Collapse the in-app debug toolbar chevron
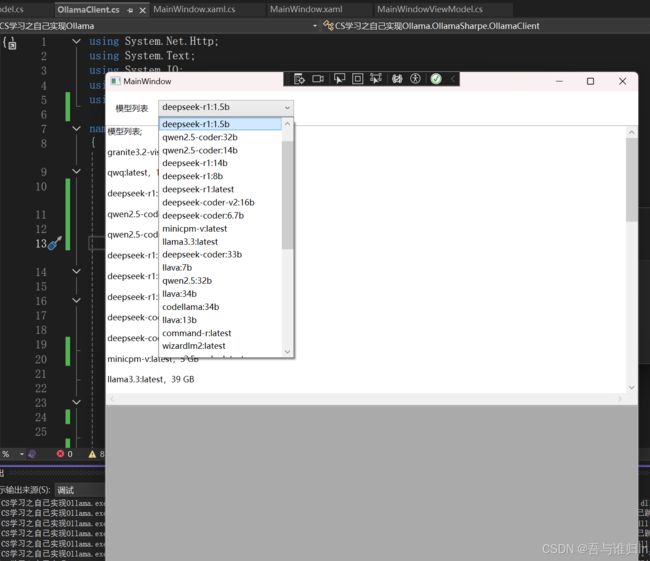Viewport: 650px width, 561px height. point(453,79)
